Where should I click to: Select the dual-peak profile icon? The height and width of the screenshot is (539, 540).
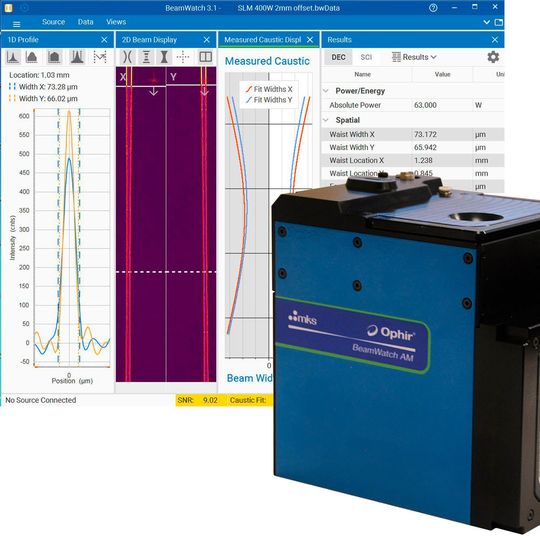point(77,57)
